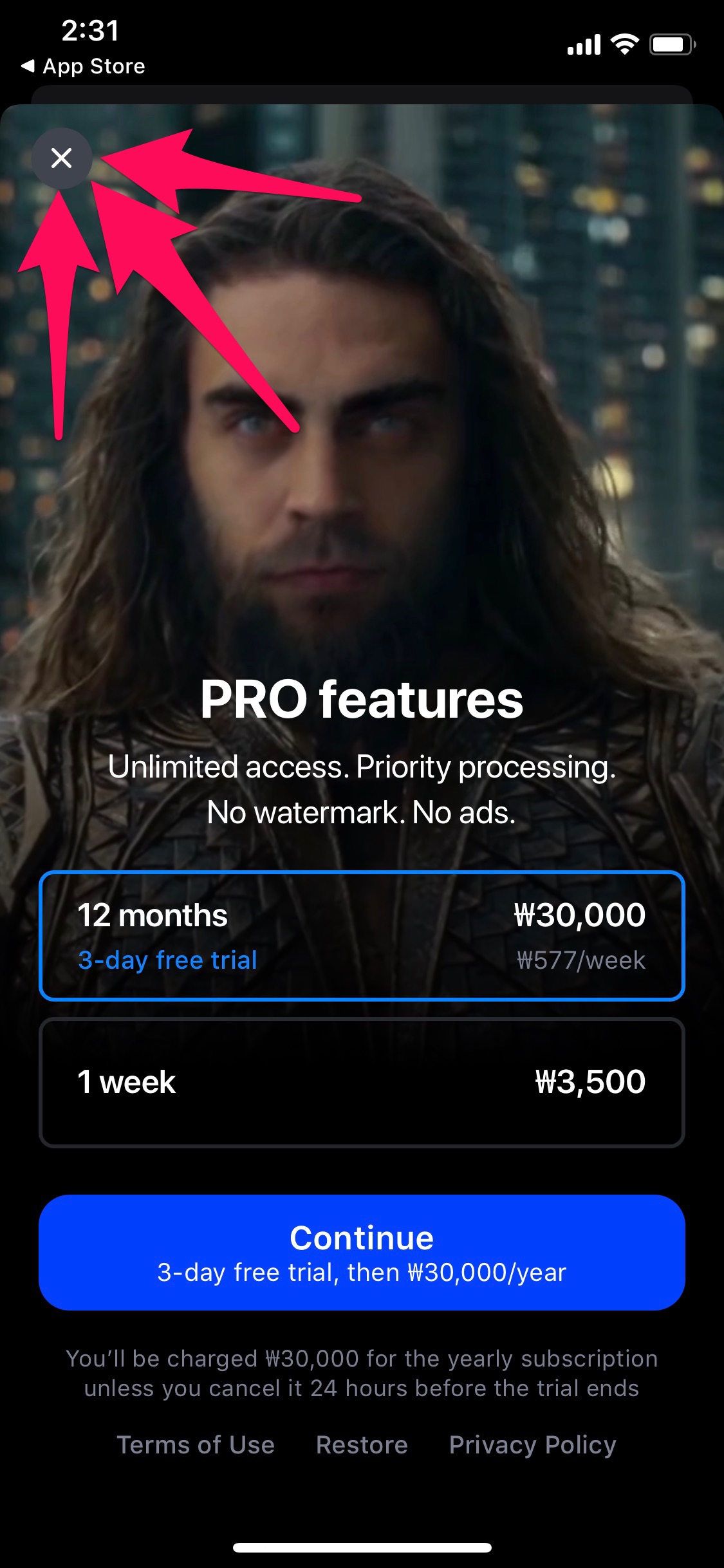This screenshot has width=724, height=1568.
Task: Select the 12 months subscription plan
Action: (x=362, y=936)
